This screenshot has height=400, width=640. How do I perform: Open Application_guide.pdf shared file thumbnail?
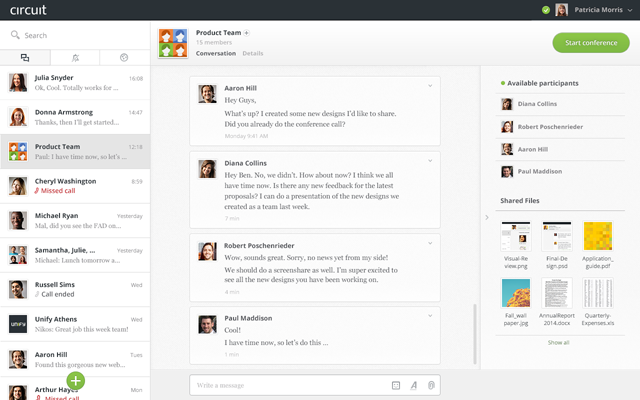(598, 236)
